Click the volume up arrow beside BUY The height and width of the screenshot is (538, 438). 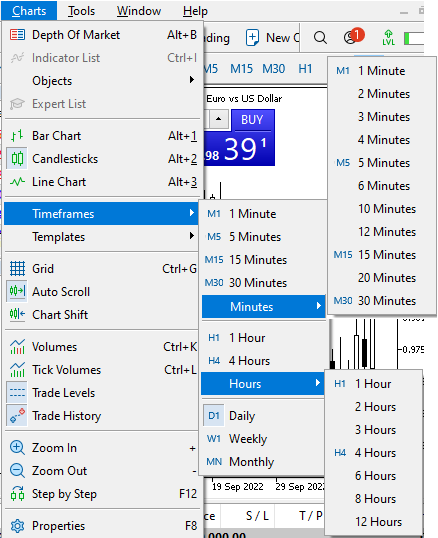point(218,119)
